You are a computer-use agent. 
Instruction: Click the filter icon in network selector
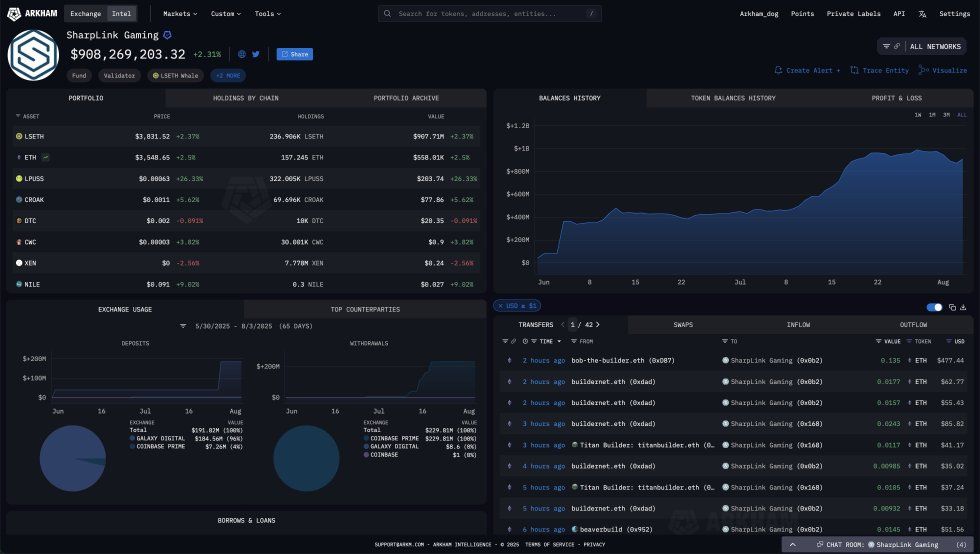886,46
